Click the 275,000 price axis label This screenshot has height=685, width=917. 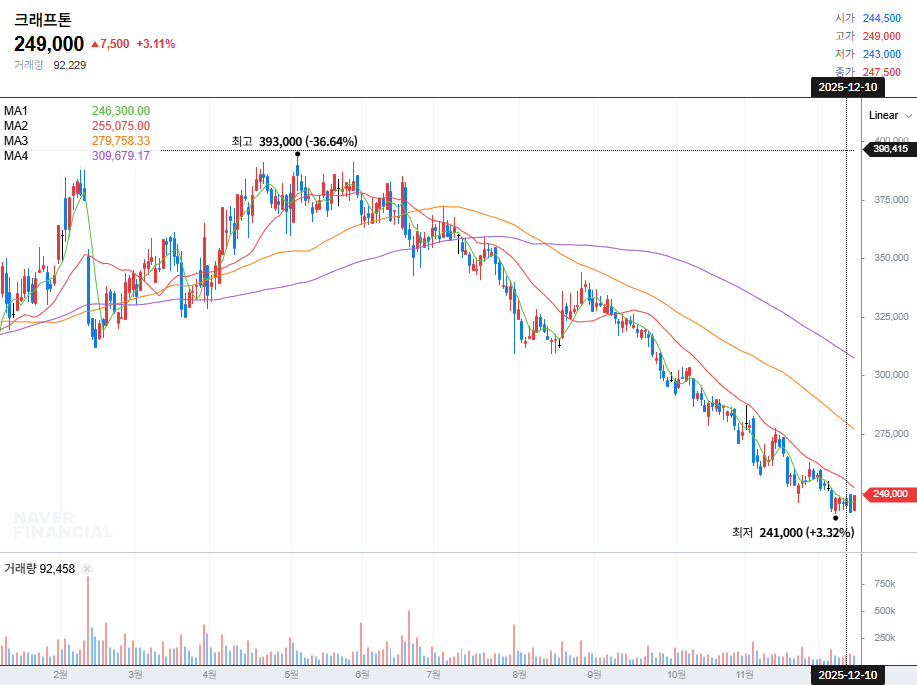pos(891,433)
